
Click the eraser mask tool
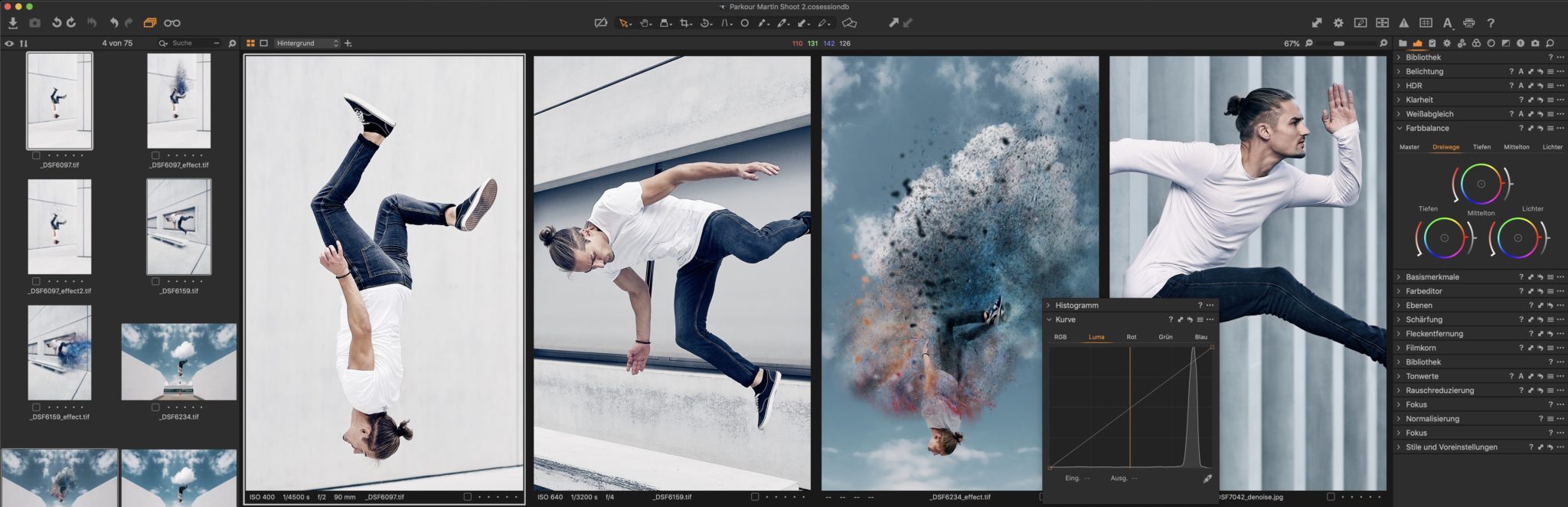(x=849, y=23)
